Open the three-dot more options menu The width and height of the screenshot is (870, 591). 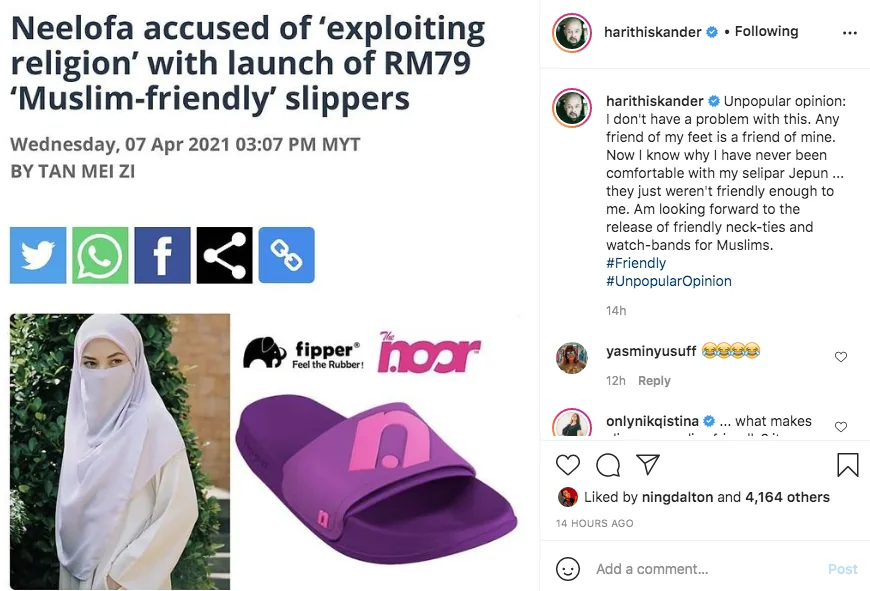850,32
